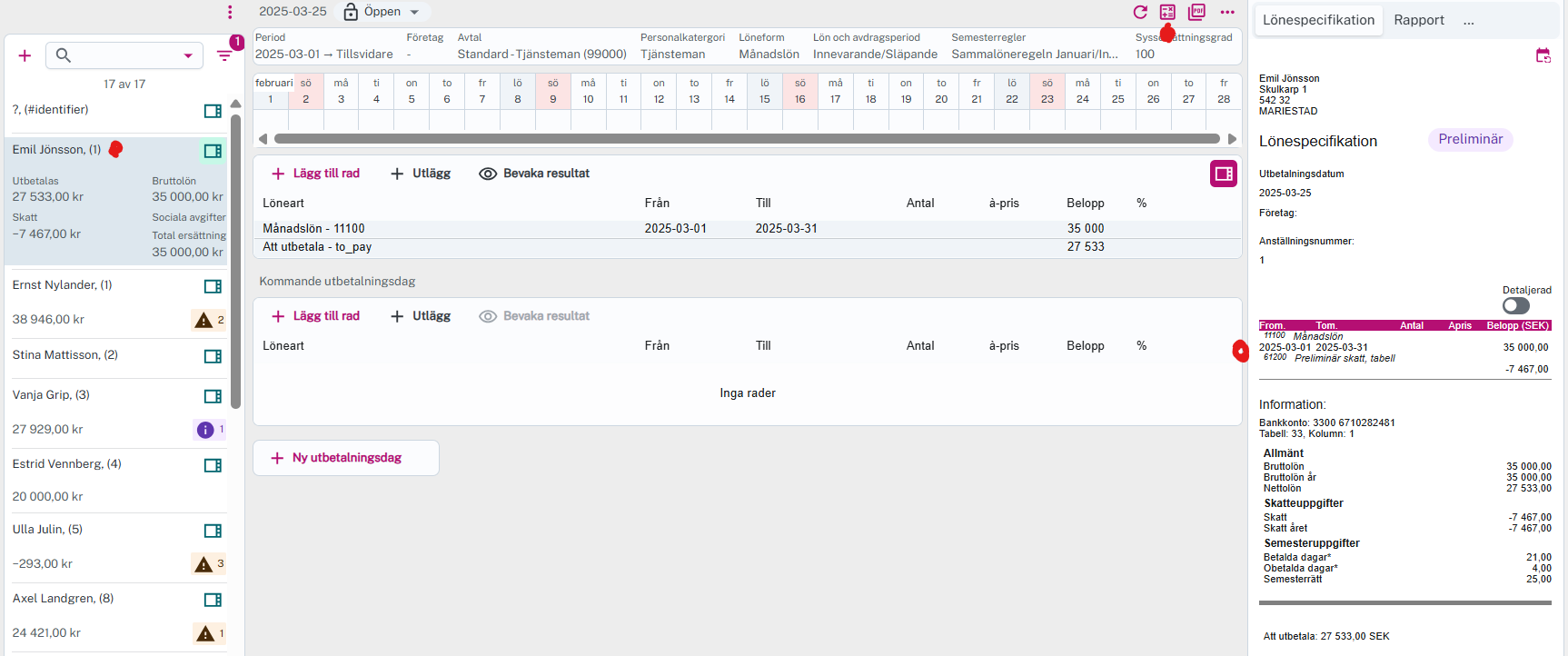Open the PDF export icon
This screenshot has height=656, width=1568.
click(x=1197, y=12)
